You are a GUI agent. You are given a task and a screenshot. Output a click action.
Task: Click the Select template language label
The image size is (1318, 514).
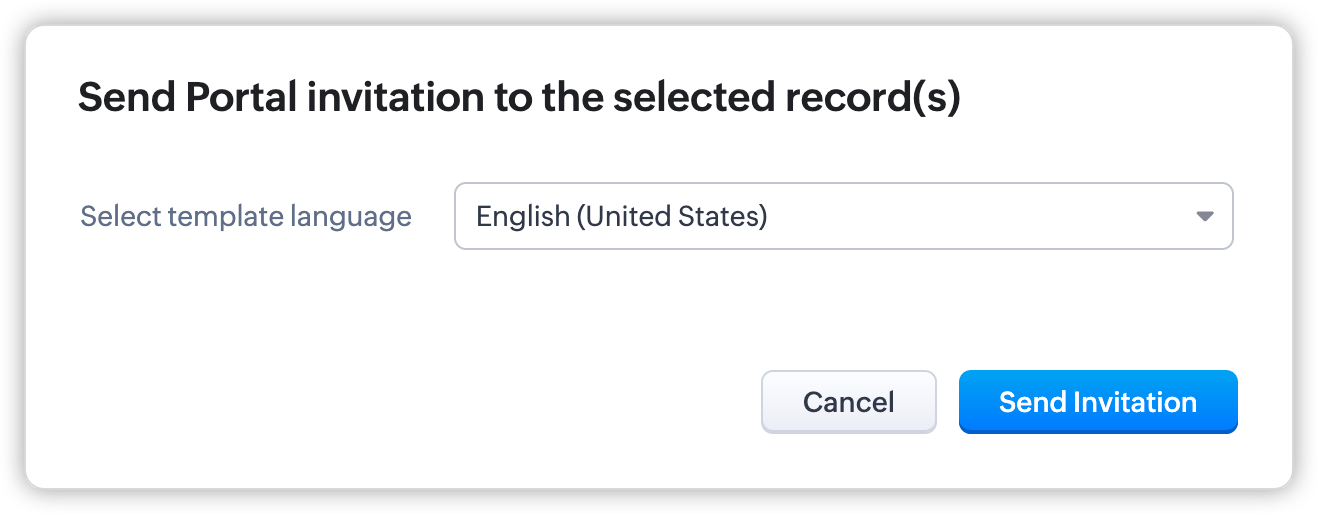[246, 216]
